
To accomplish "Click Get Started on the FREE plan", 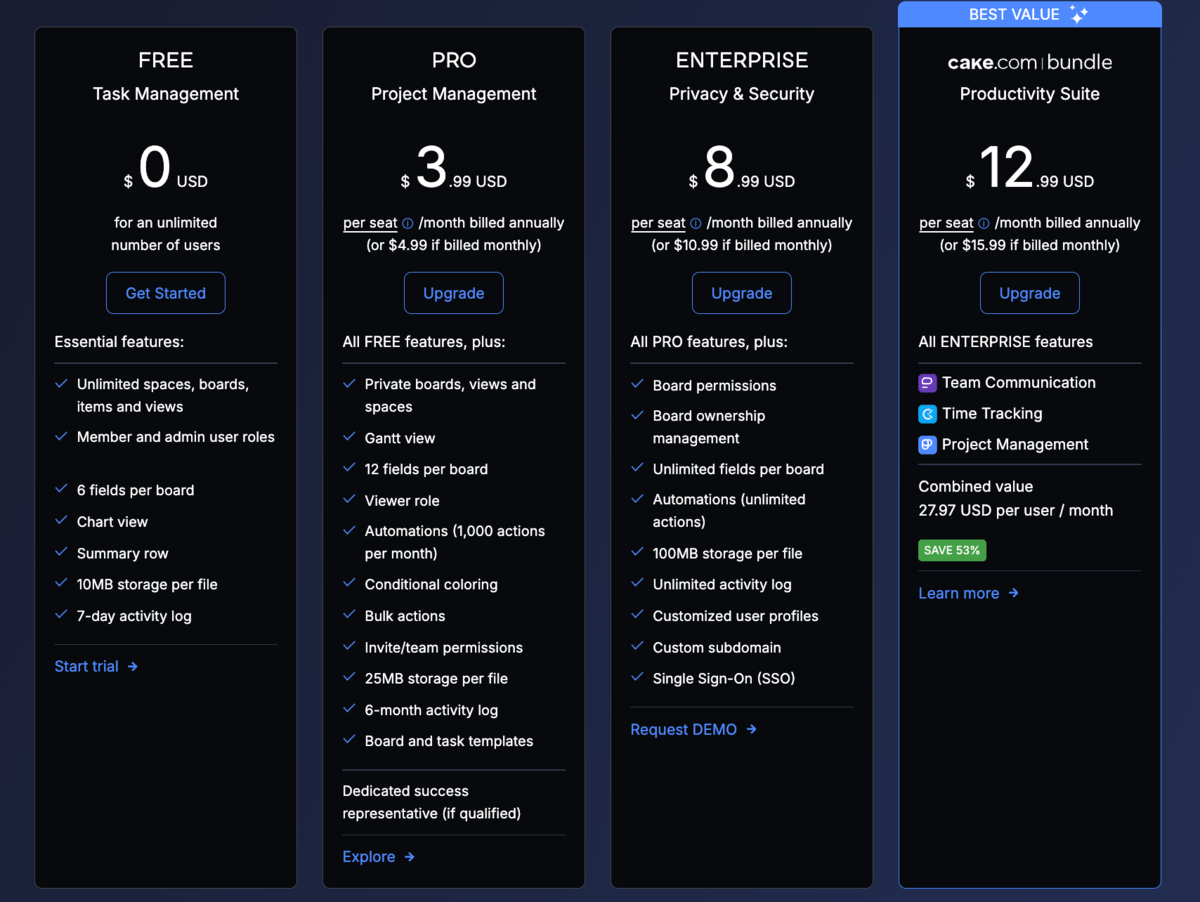I will pyautogui.click(x=165, y=292).
